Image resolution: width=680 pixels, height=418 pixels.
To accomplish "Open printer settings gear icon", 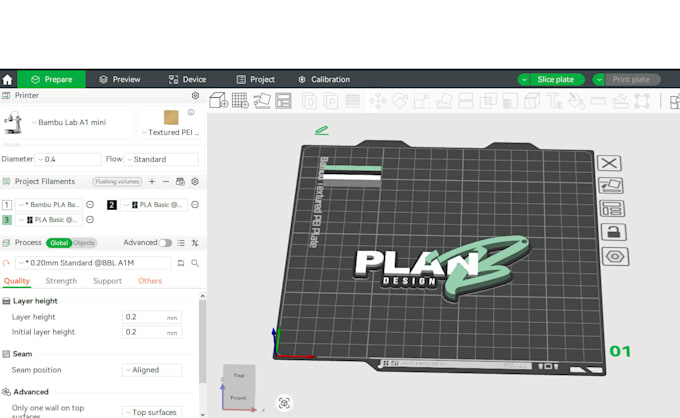I will 195,95.
